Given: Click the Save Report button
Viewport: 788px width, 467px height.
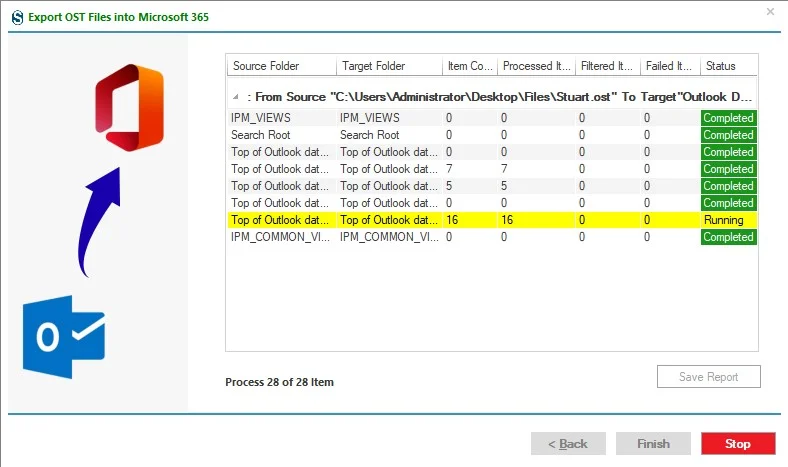Looking at the screenshot, I should coord(709,377).
